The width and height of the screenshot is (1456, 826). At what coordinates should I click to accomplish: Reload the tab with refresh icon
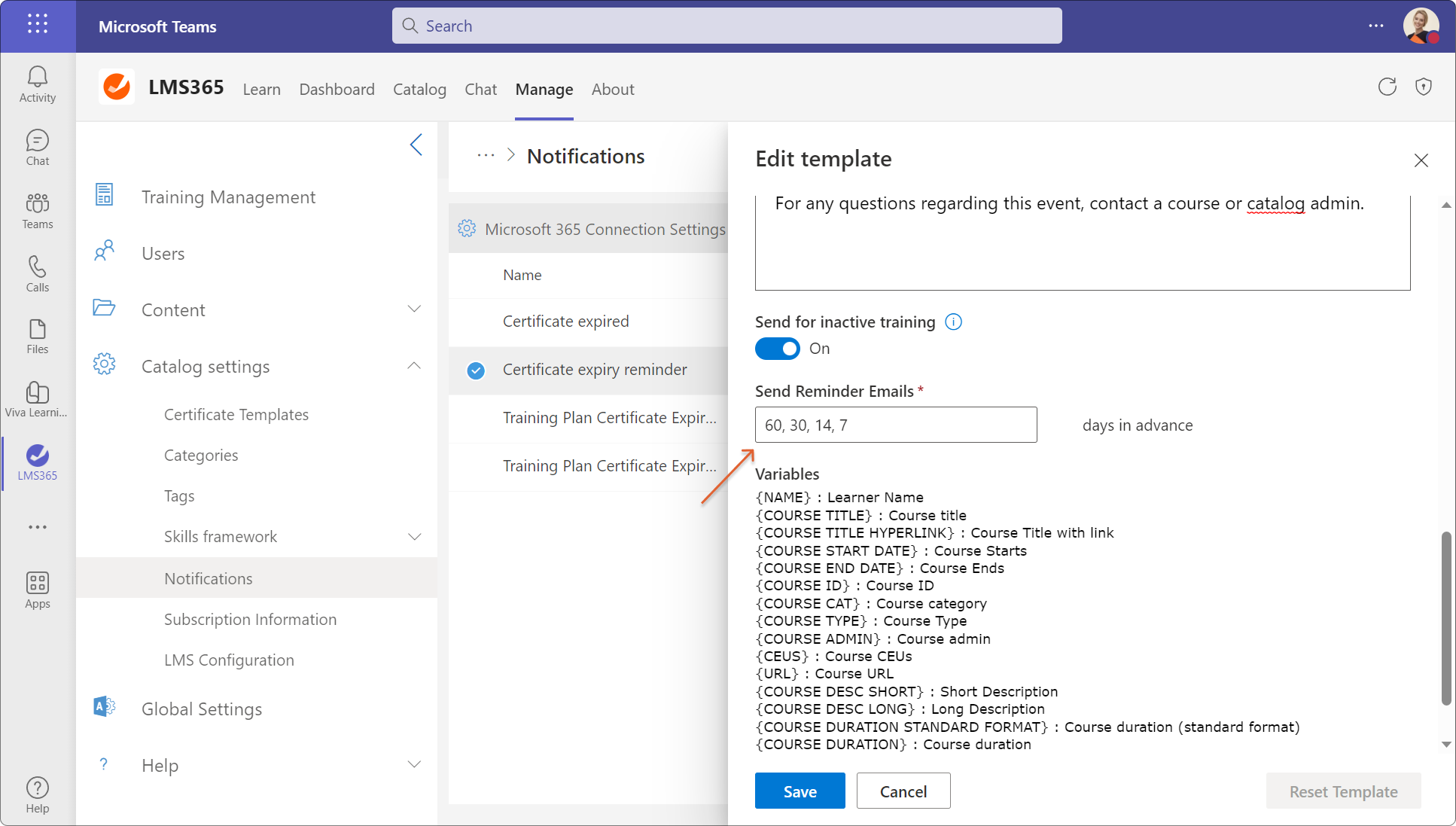pyautogui.click(x=1387, y=87)
